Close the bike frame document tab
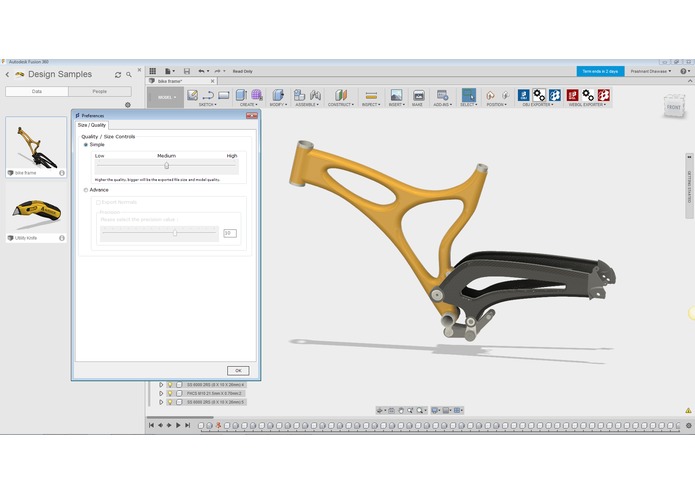 point(213,81)
